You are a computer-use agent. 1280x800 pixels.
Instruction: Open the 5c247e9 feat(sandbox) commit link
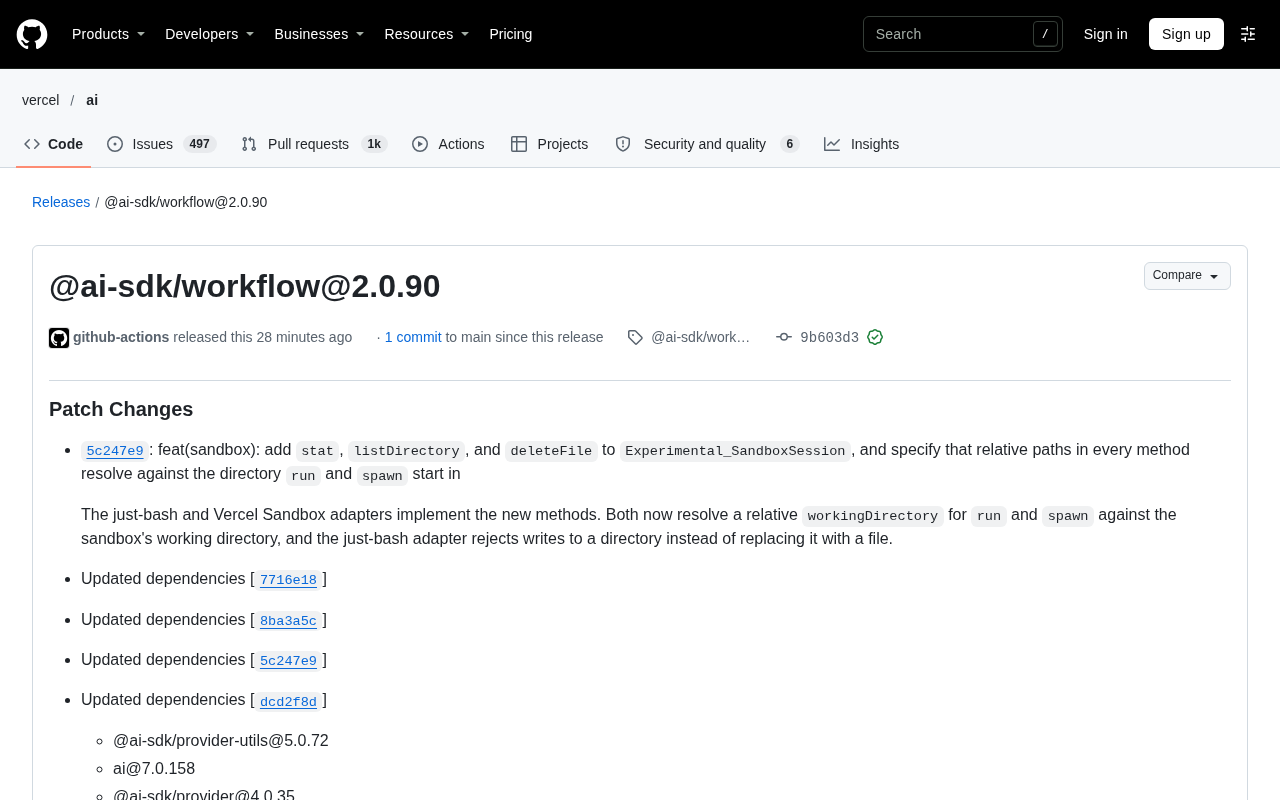tap(115, 451)
